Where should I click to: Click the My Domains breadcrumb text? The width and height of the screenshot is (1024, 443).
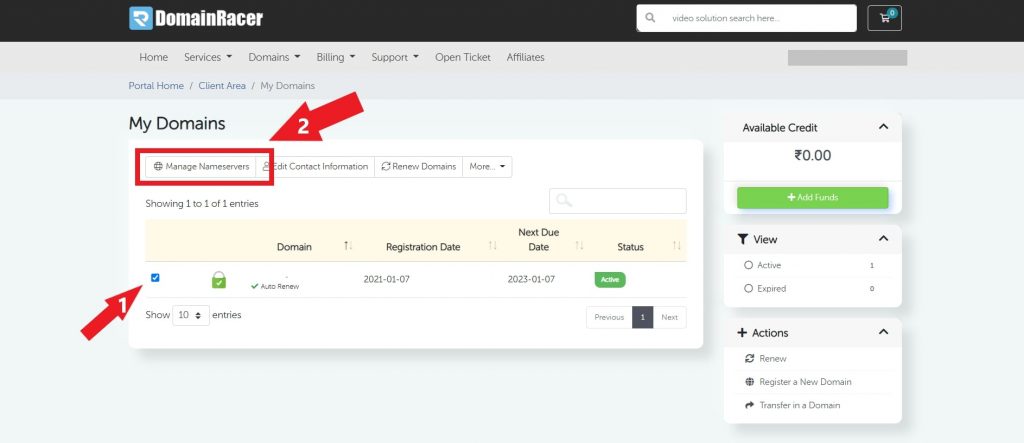(287, 86)
